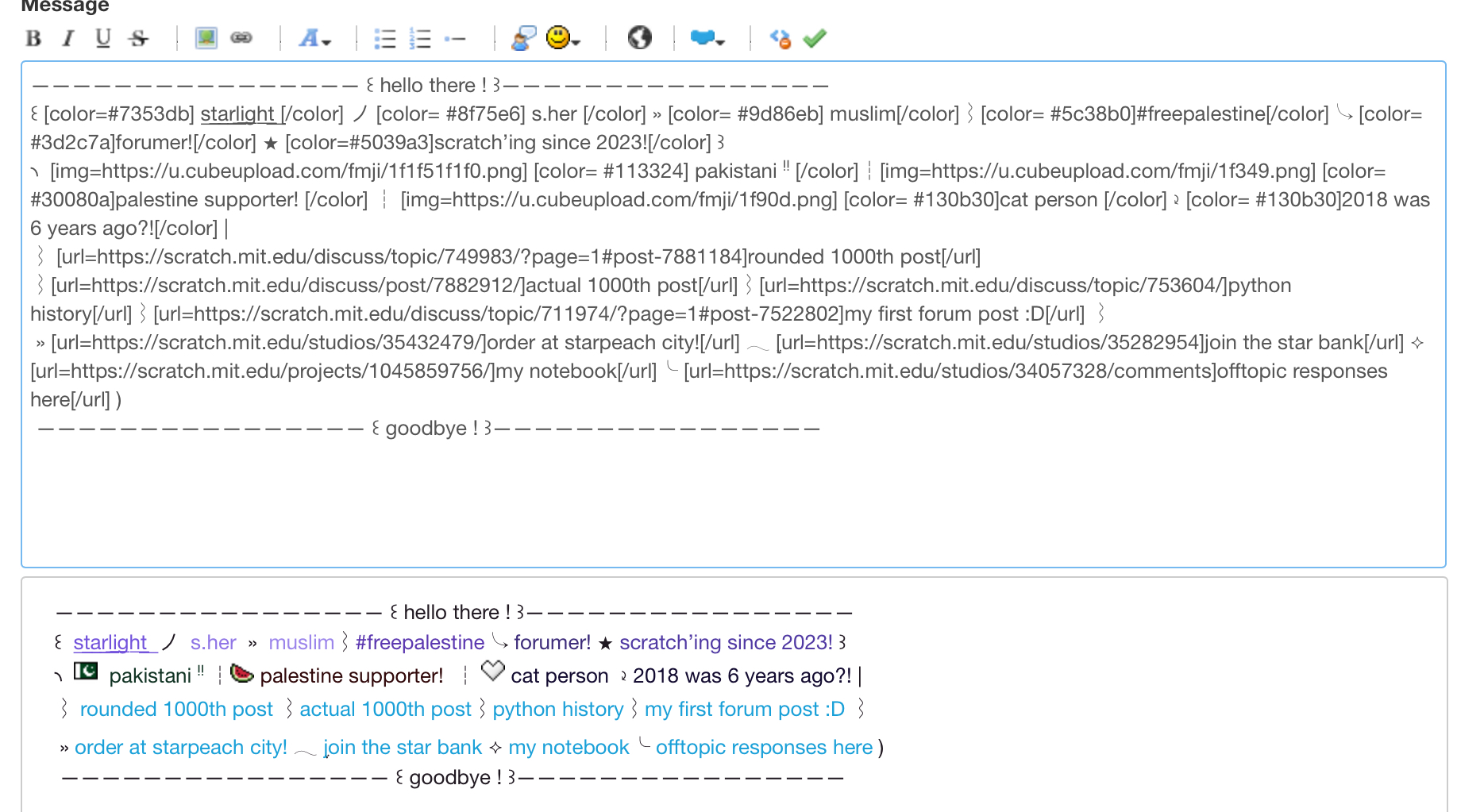Add a list item

[455, 38]
